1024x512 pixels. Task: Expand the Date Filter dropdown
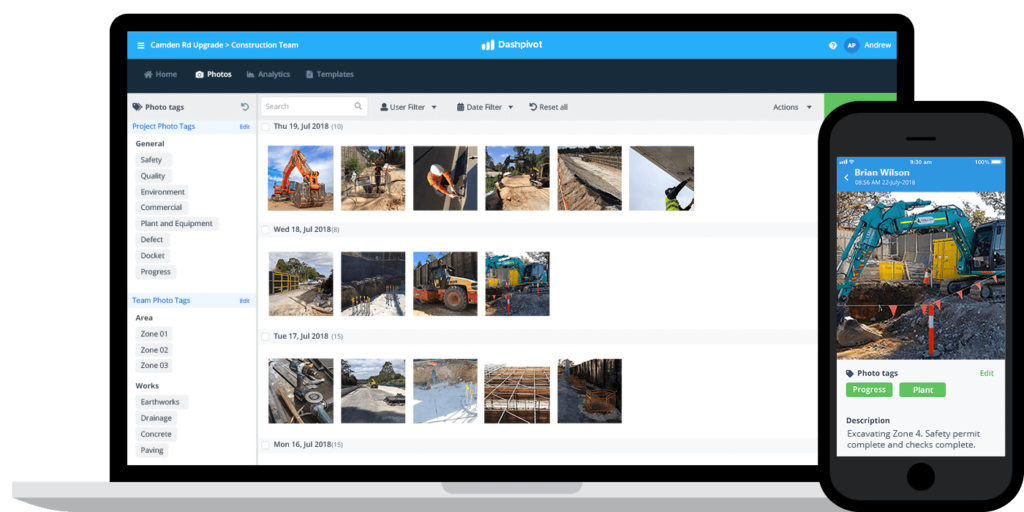coord(485,107)
